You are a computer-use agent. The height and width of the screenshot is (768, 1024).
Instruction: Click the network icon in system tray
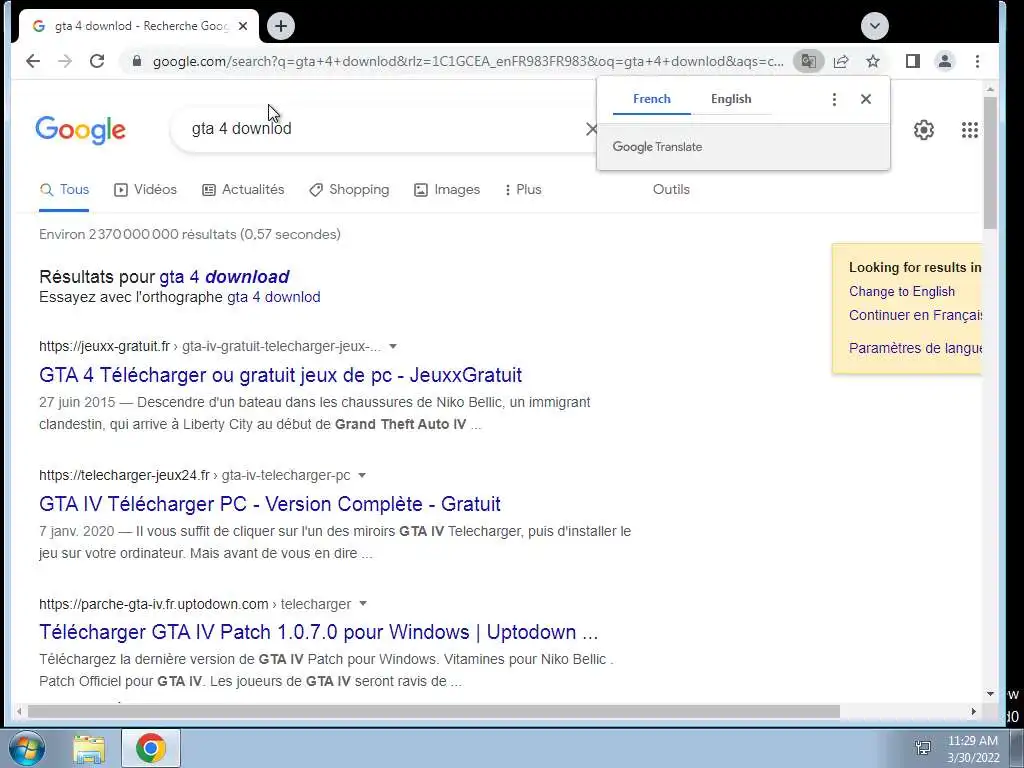923,748
